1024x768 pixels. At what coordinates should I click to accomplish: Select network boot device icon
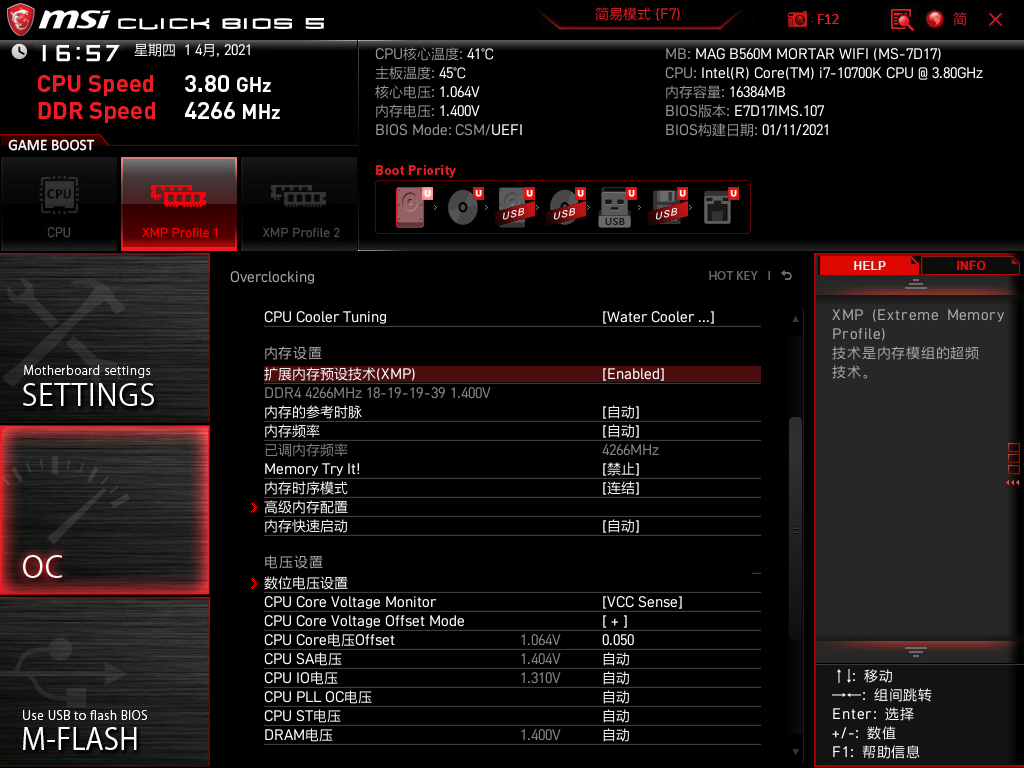point(720,207)
